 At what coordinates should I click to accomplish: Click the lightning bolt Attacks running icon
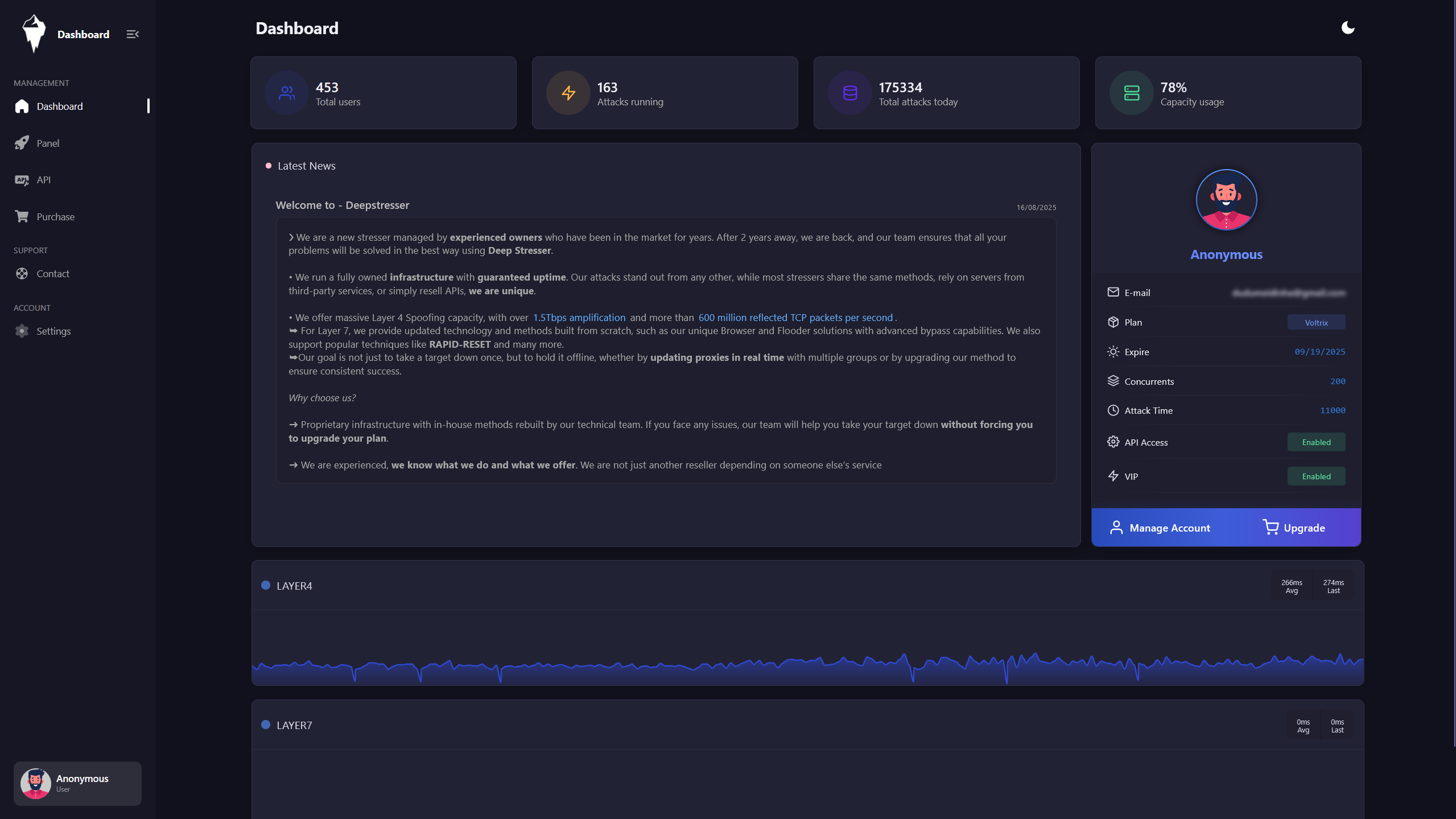pyautogui.click(x=568, y=93)
